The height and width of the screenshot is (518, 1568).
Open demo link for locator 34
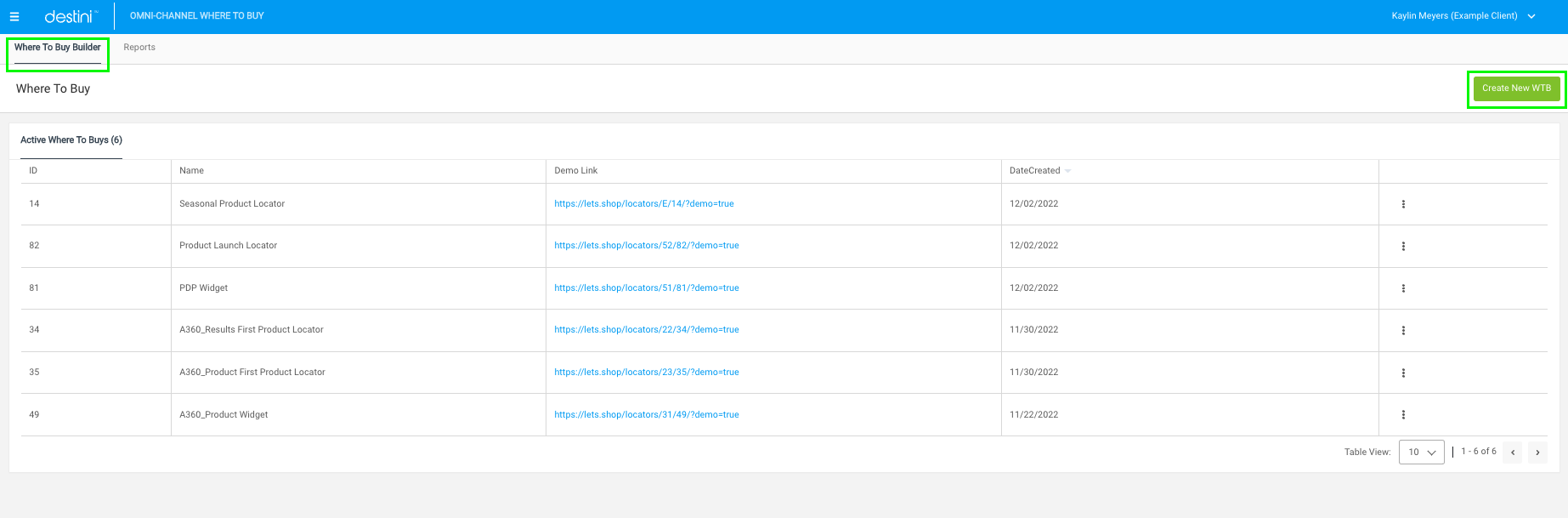pyautogui.click(x=647, y=330)
